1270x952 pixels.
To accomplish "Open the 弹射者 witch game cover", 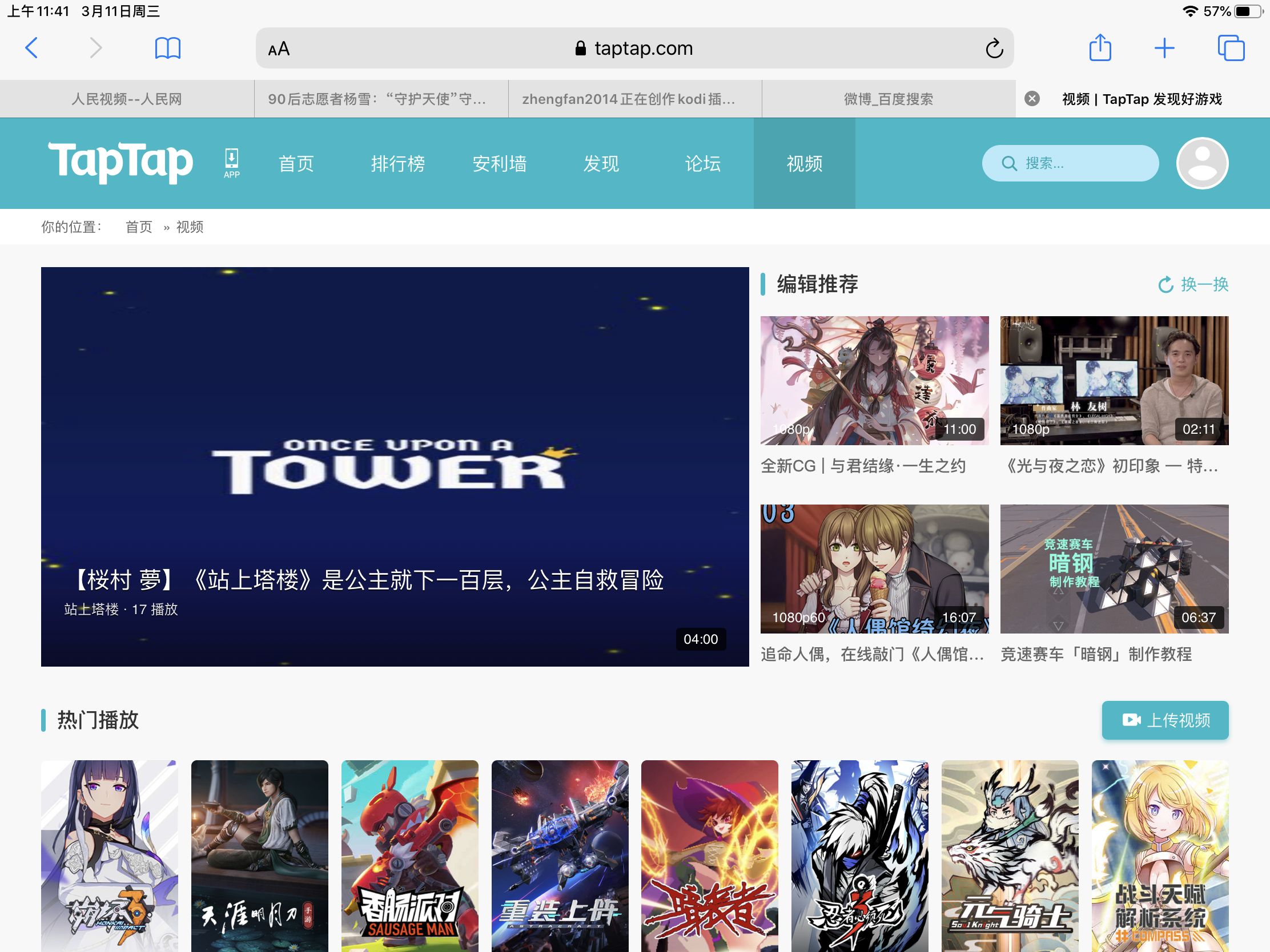I will [710, 856].
